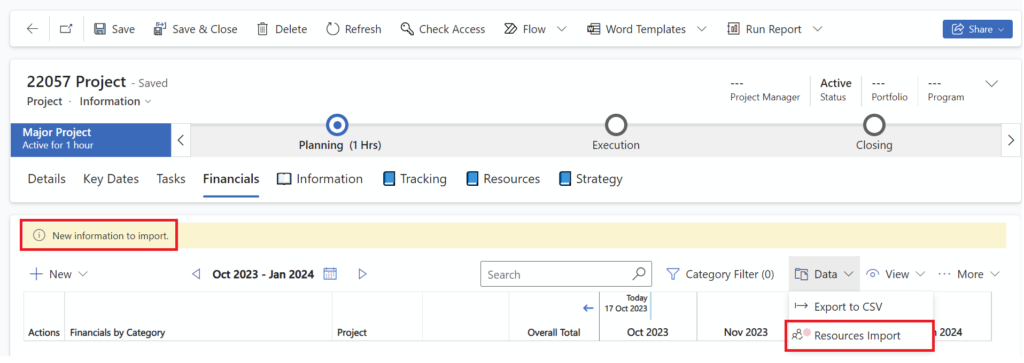Open record in new window icon

tap(67, 29)
